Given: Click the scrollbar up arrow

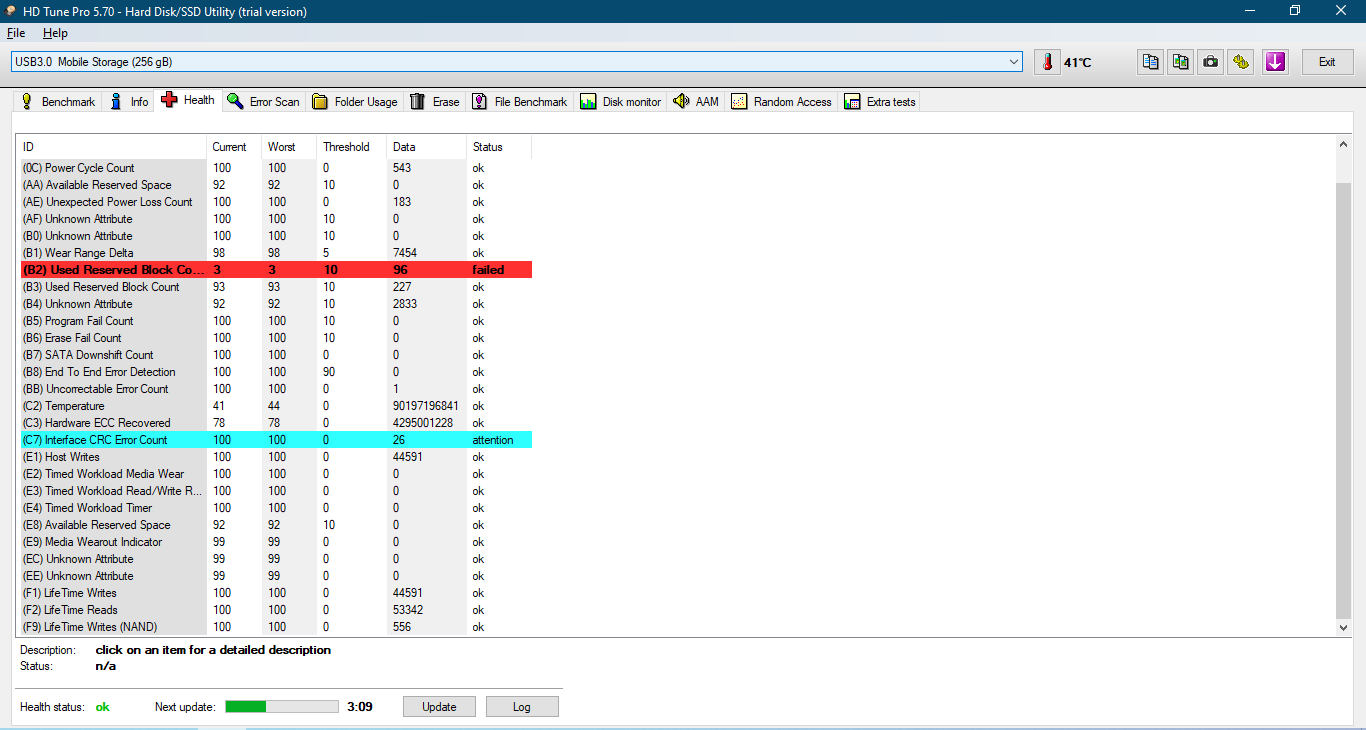Looking at the screenshot, I should (x=1343, y=144).
